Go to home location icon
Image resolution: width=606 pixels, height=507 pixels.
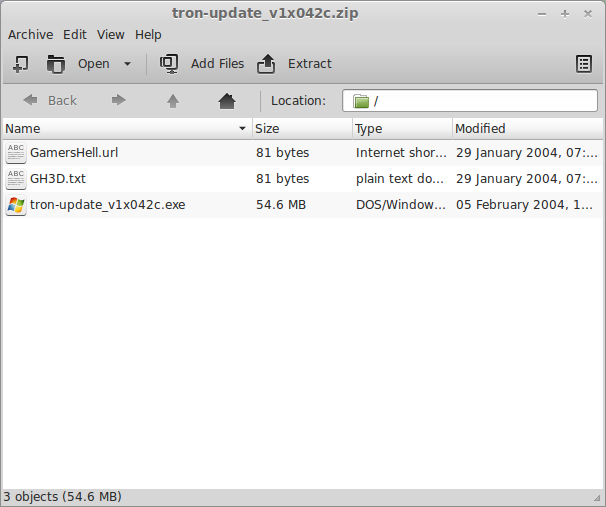(x=227, y=101)
